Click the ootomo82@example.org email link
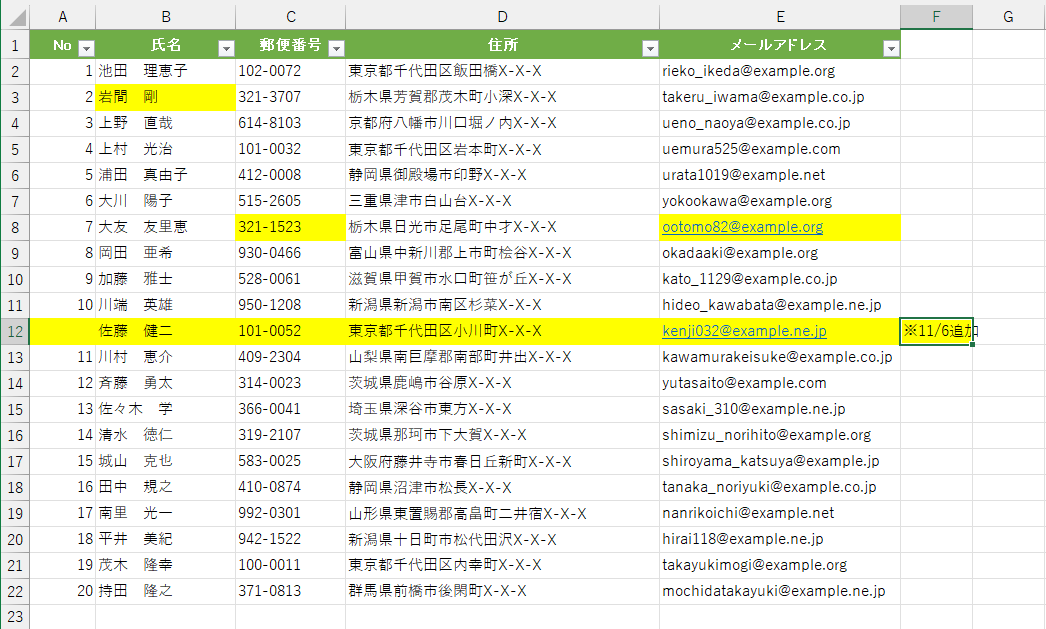 coord(742,227)
